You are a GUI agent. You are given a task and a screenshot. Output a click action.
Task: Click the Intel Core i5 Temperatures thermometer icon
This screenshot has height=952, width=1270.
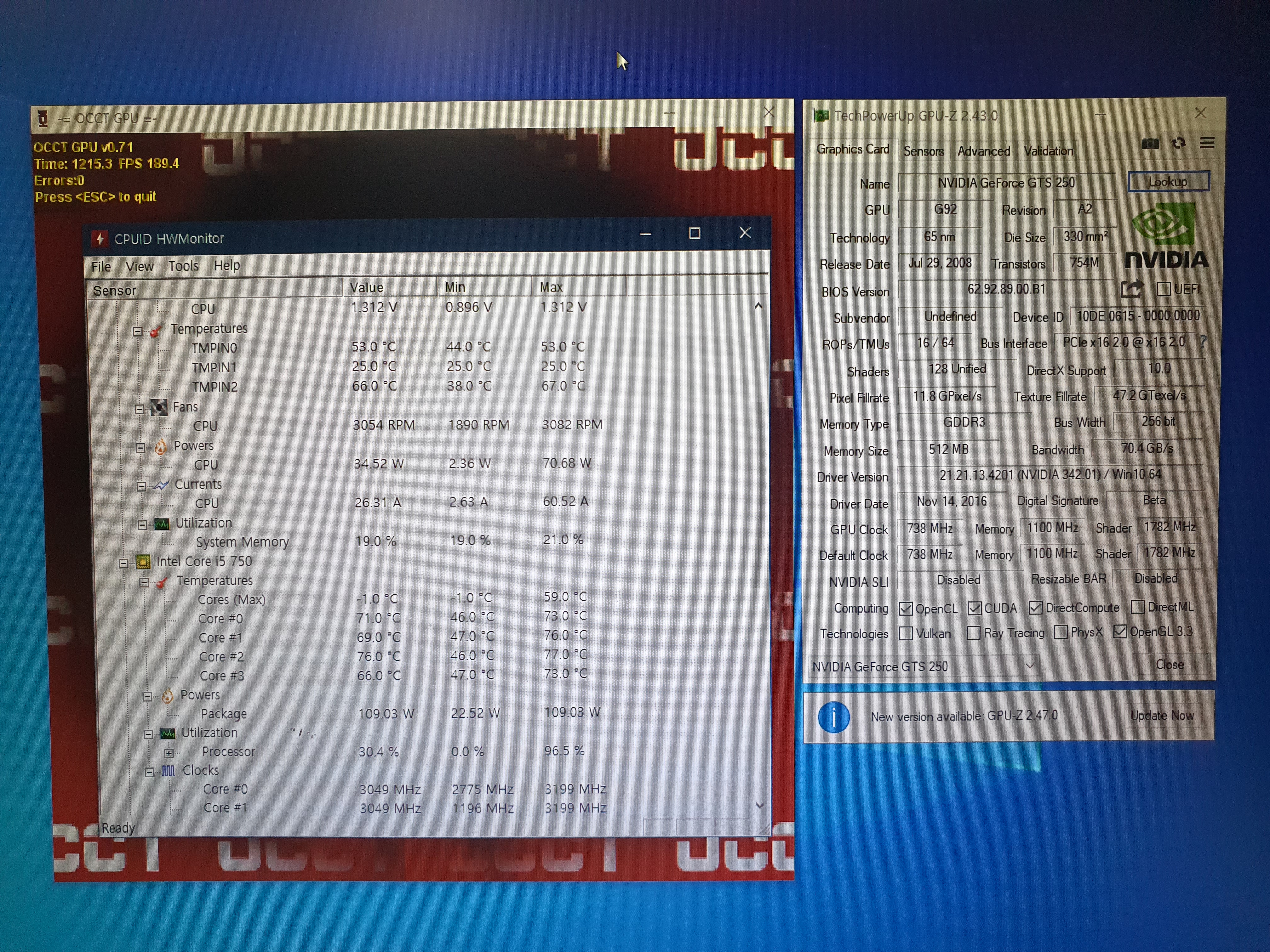tap(162, 582)
